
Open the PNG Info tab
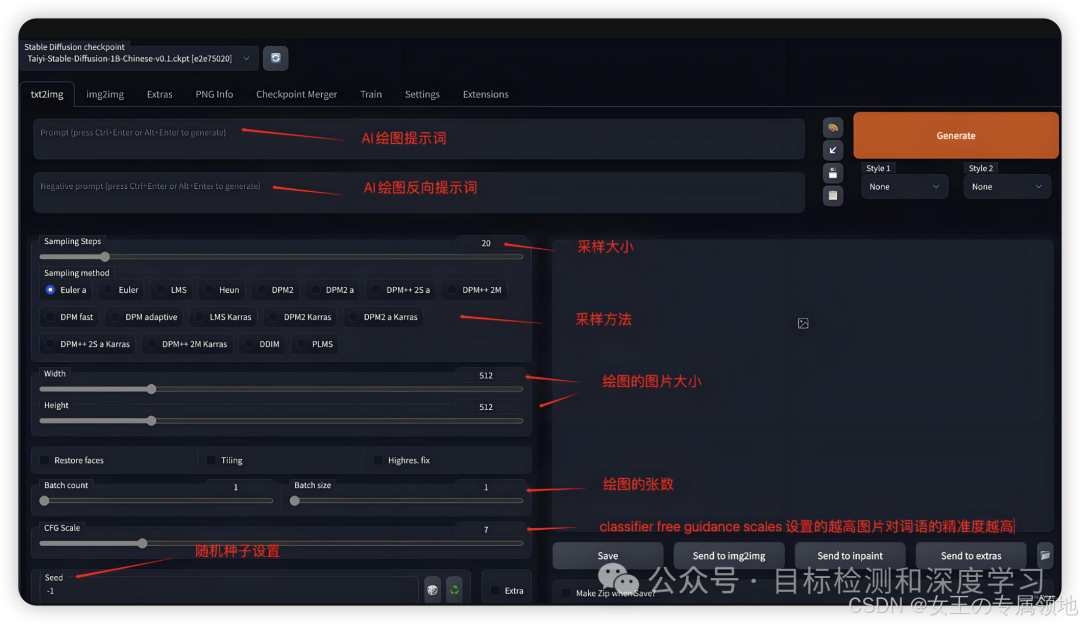[214, 94]
